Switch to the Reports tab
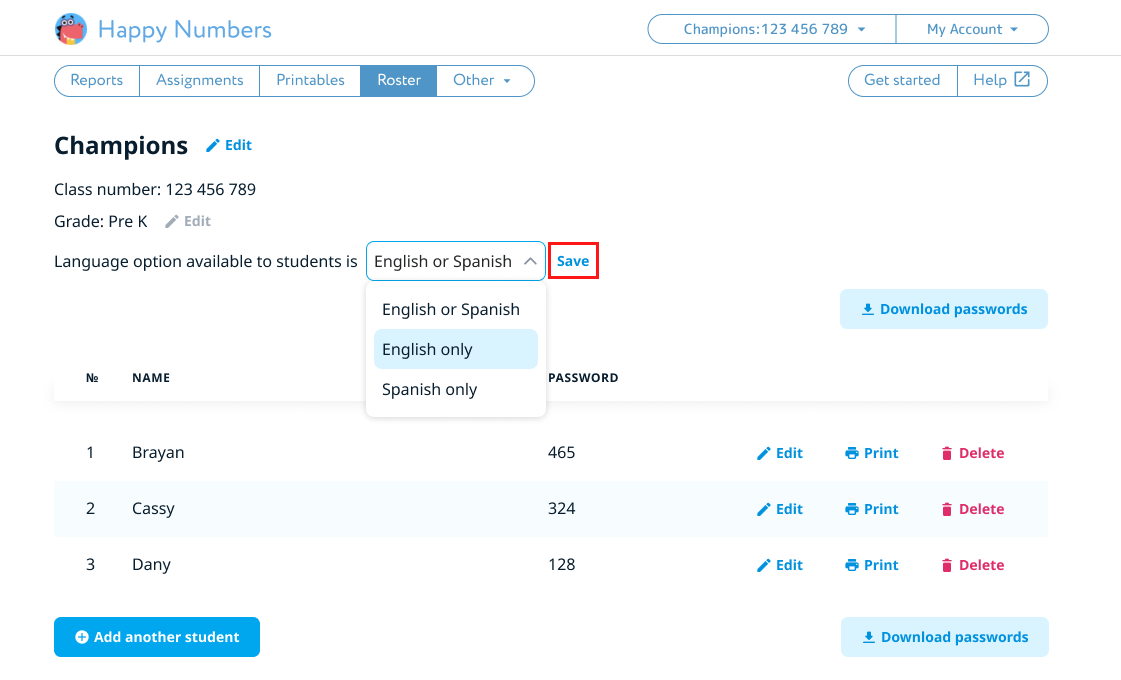This screenshot has height=680, width=1121. [x=97, y=80]
